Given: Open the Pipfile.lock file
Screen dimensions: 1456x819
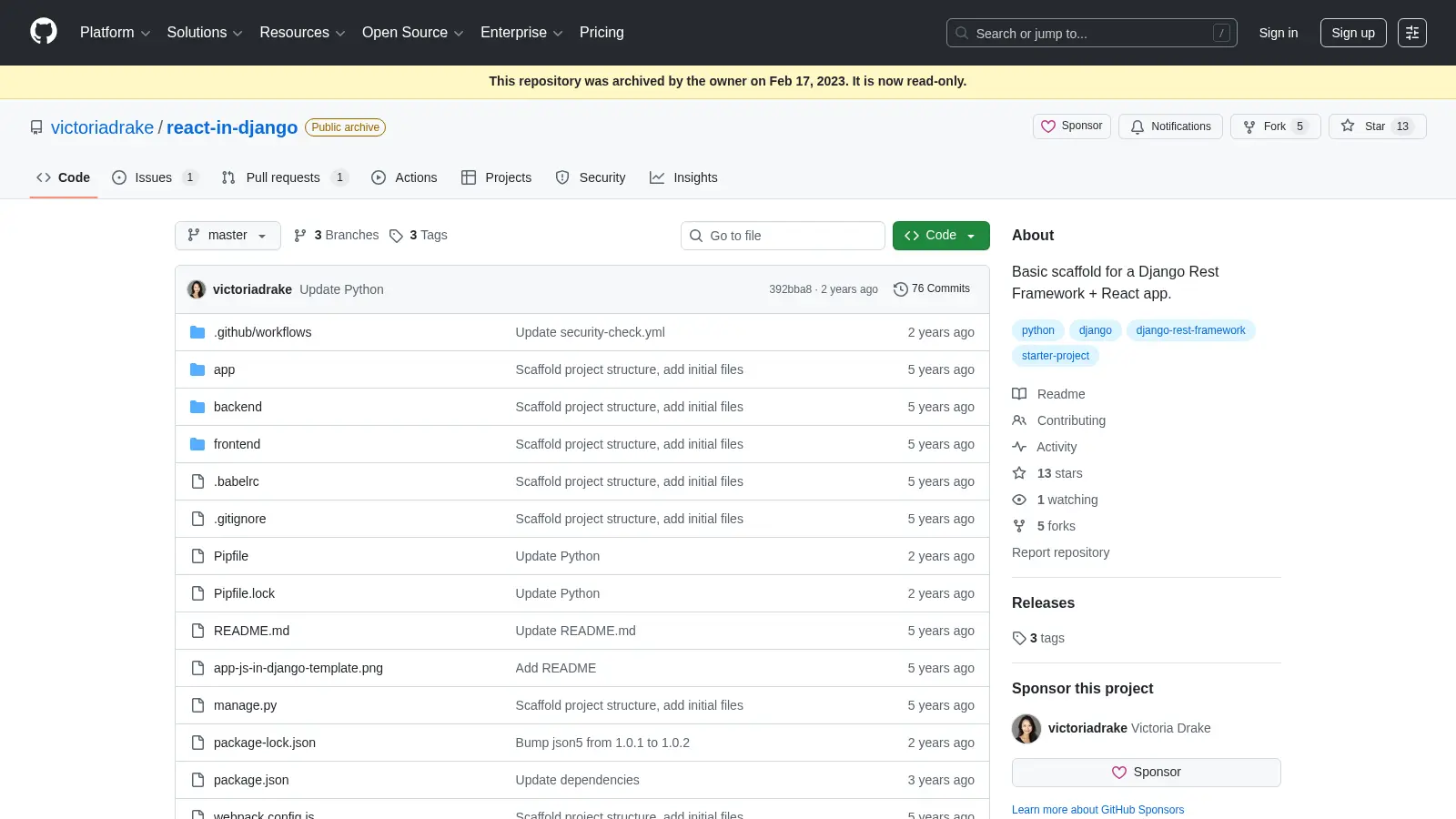Looking at the screenshot, I should click(x=244, y=593).
